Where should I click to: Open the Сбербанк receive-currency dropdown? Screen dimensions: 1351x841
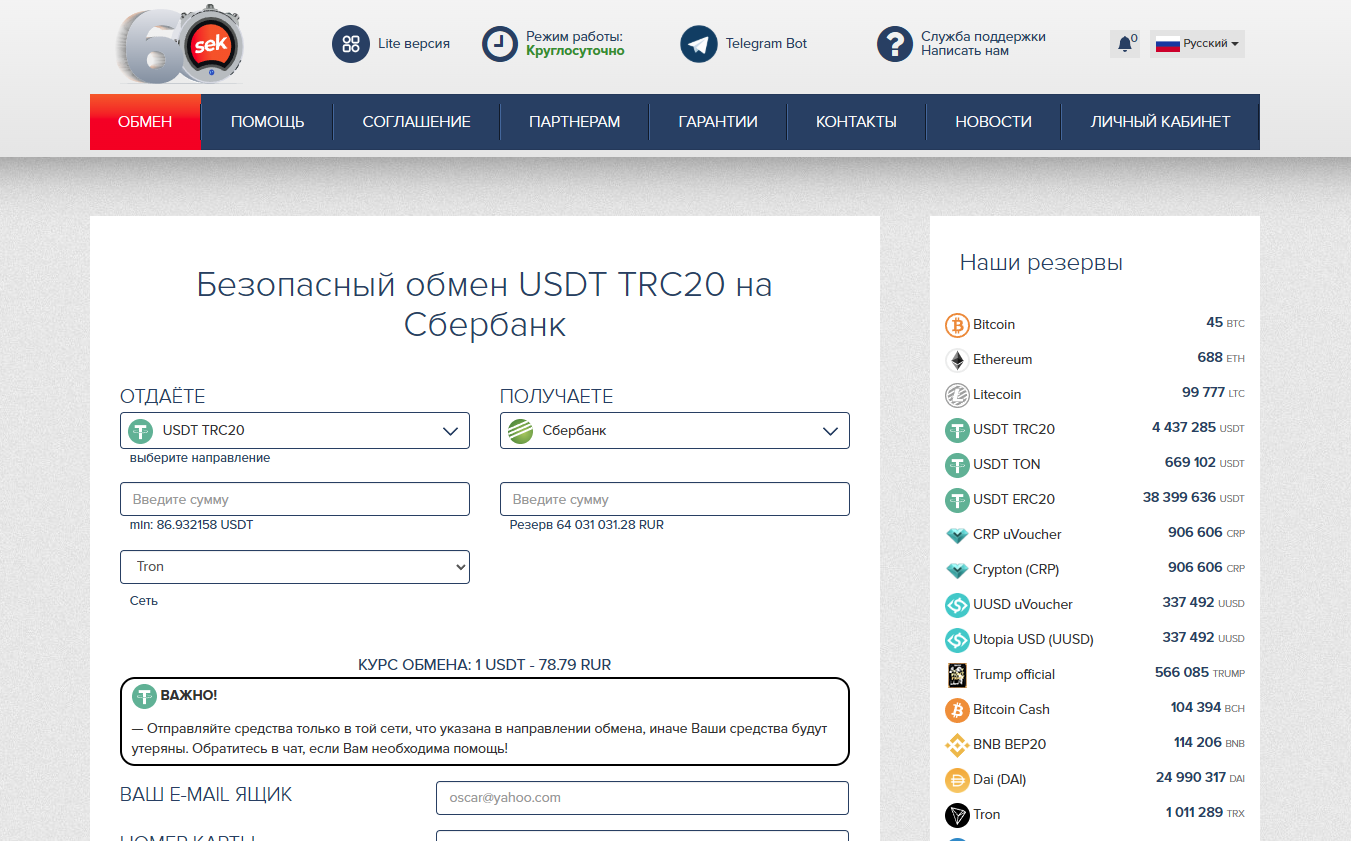click(675, 431)
